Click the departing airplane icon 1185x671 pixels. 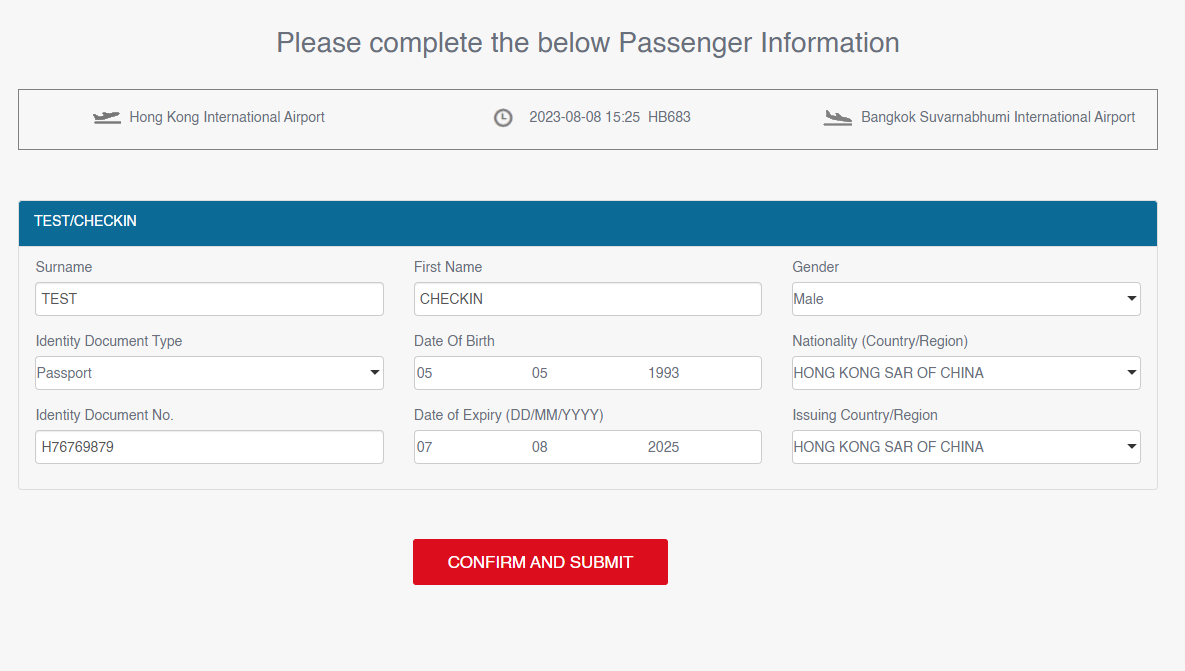(107, 117)
